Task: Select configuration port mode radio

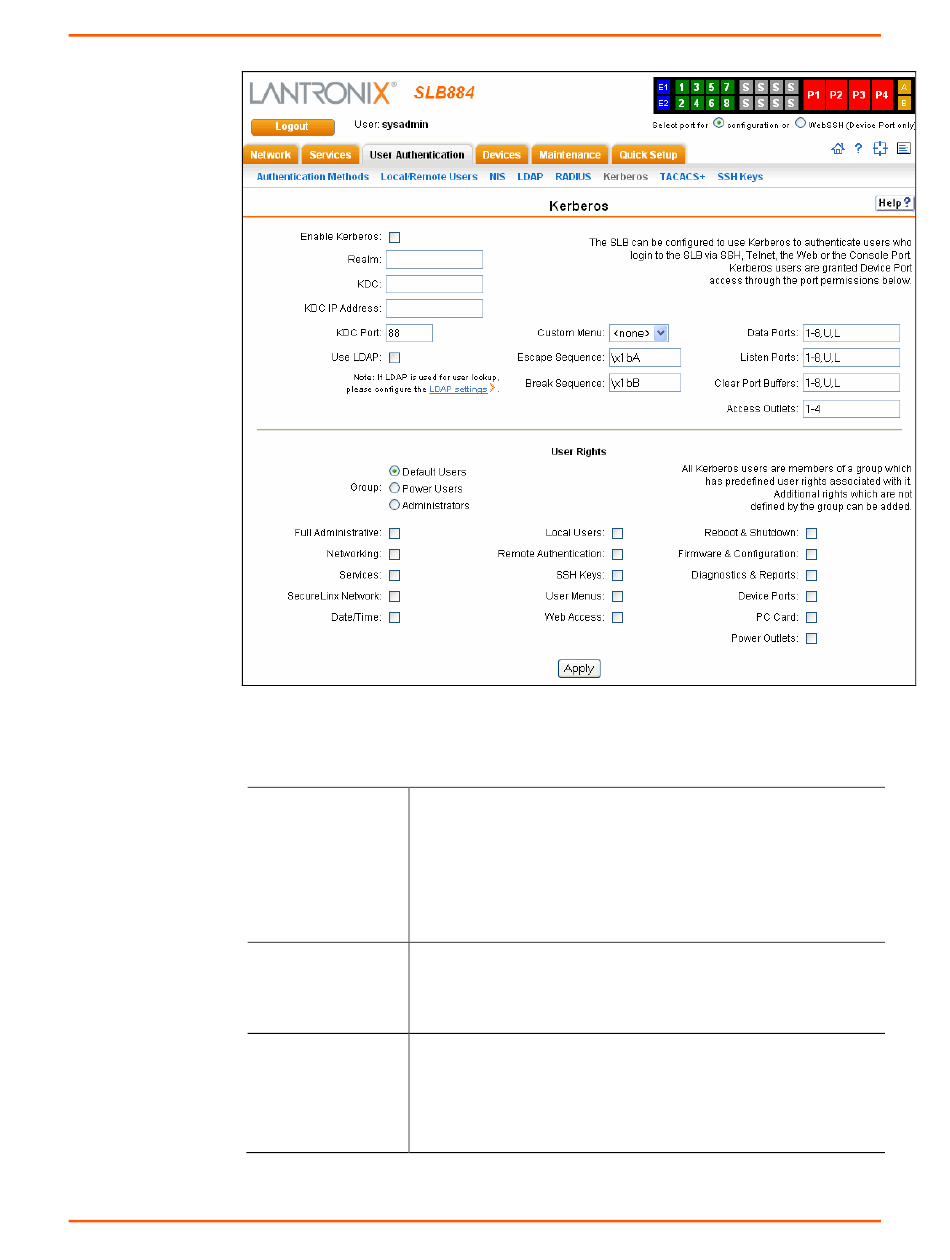Action: (x=719, y=124)
